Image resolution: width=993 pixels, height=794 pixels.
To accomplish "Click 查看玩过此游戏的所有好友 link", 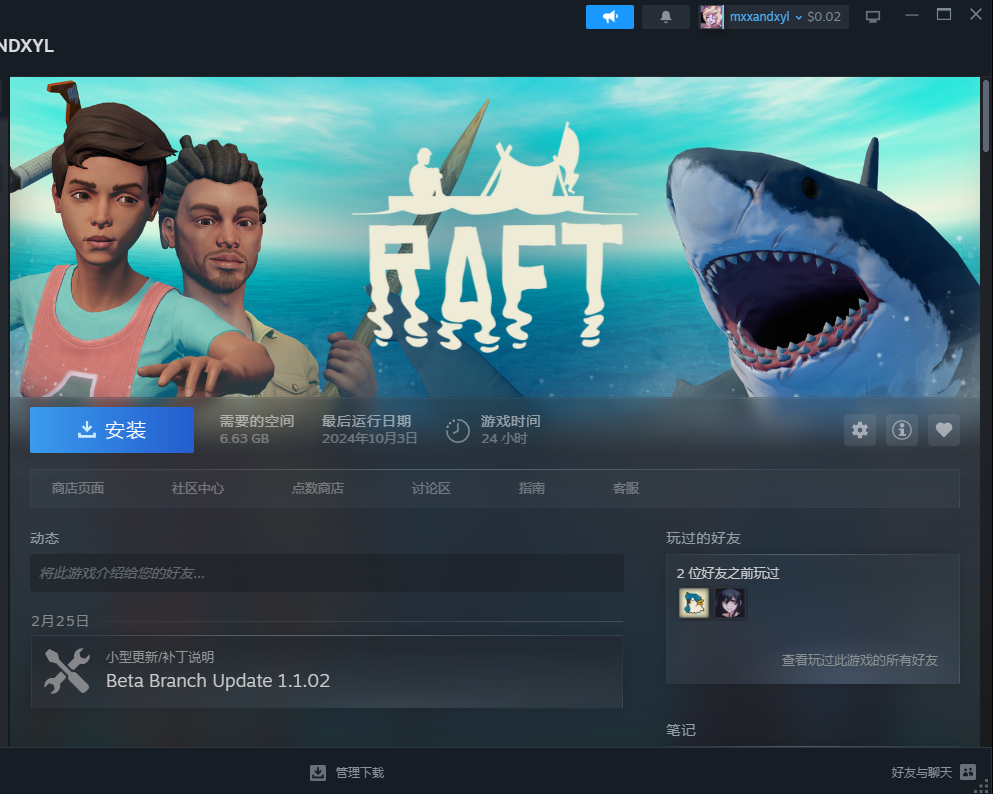I will [859, 660].
